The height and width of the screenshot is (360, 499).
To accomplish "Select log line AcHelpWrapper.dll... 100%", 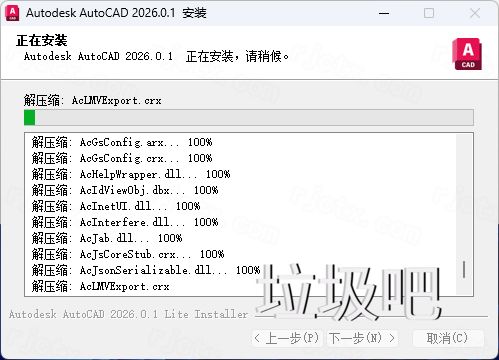I will click(x=131, y=174).
